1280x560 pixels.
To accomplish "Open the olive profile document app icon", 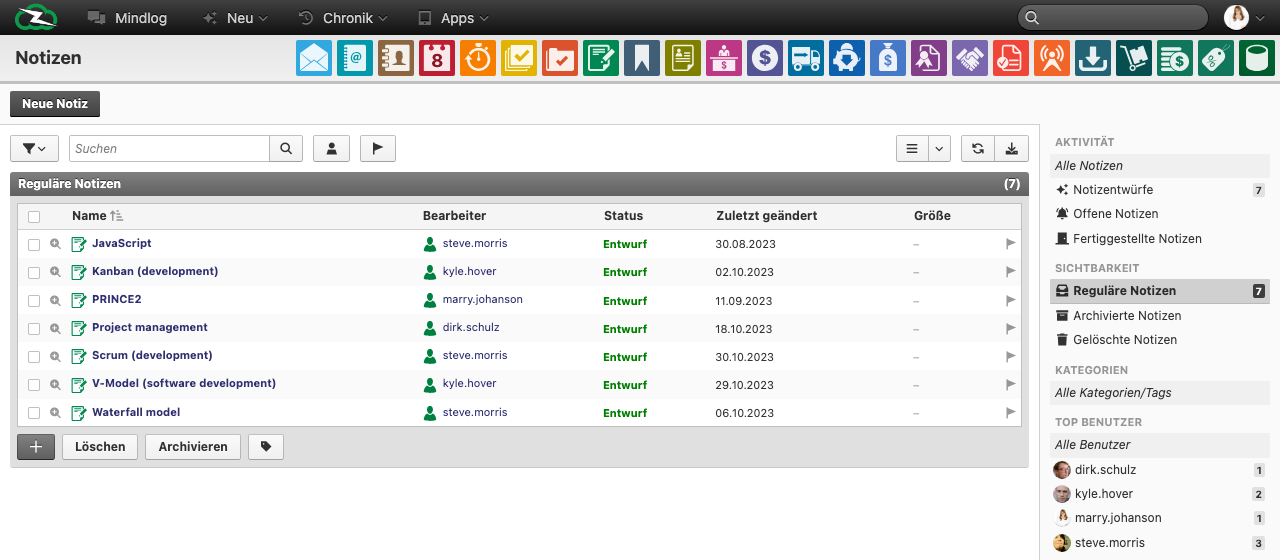I will (x=683, y=58).
